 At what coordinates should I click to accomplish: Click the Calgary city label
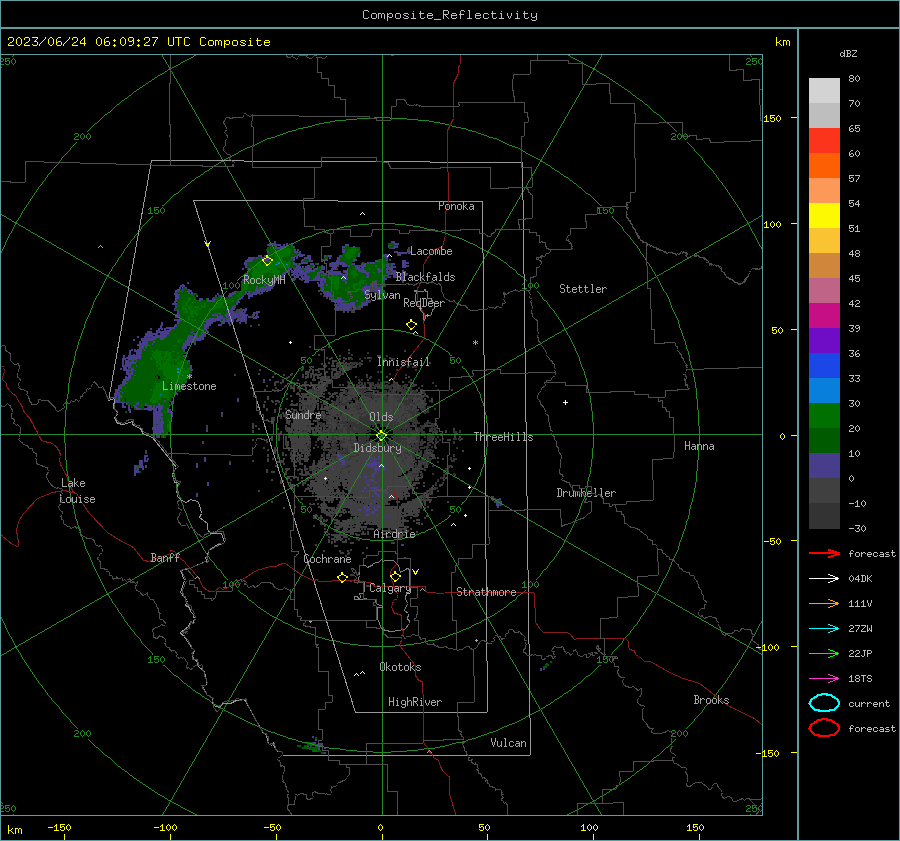click(390, 588)
